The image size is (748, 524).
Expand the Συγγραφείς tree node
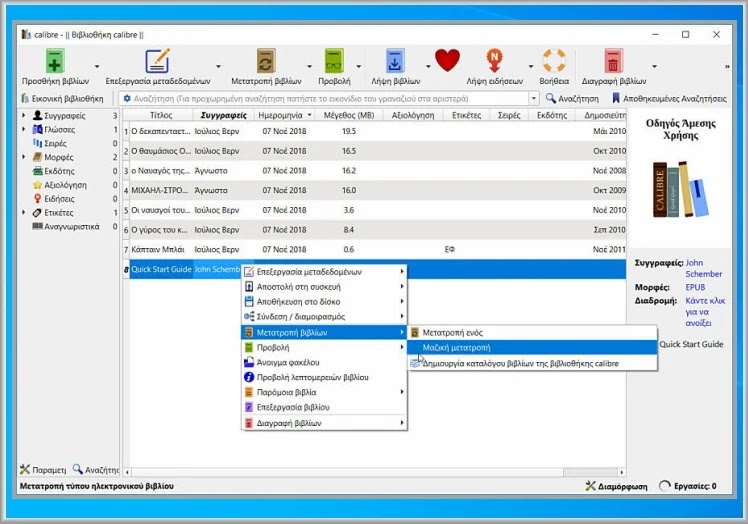coord(23,115)
